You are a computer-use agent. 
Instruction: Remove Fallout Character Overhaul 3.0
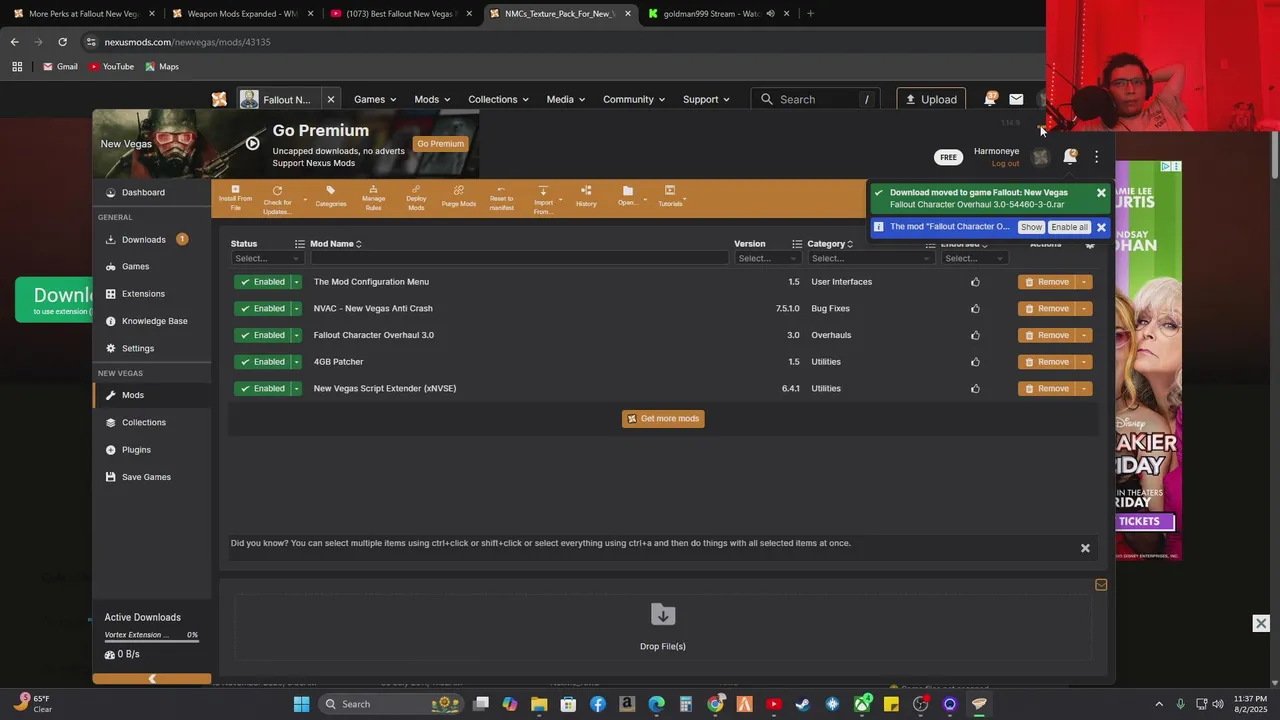click(1047, 335)
